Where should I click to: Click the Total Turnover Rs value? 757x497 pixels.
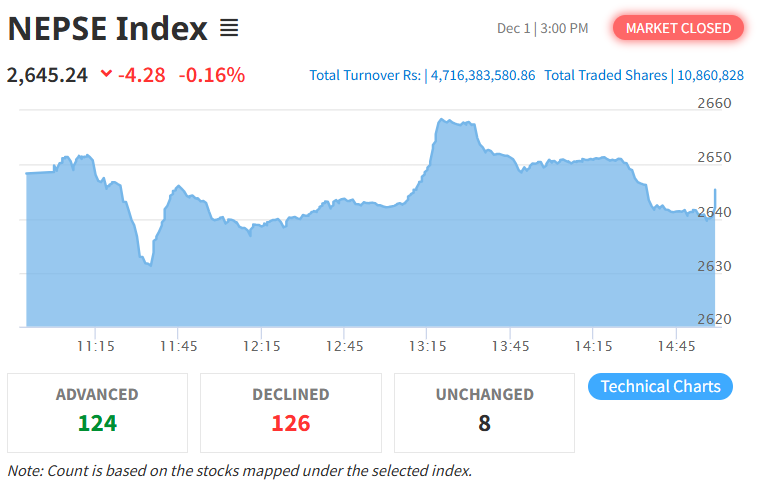[x=483, y=75]
